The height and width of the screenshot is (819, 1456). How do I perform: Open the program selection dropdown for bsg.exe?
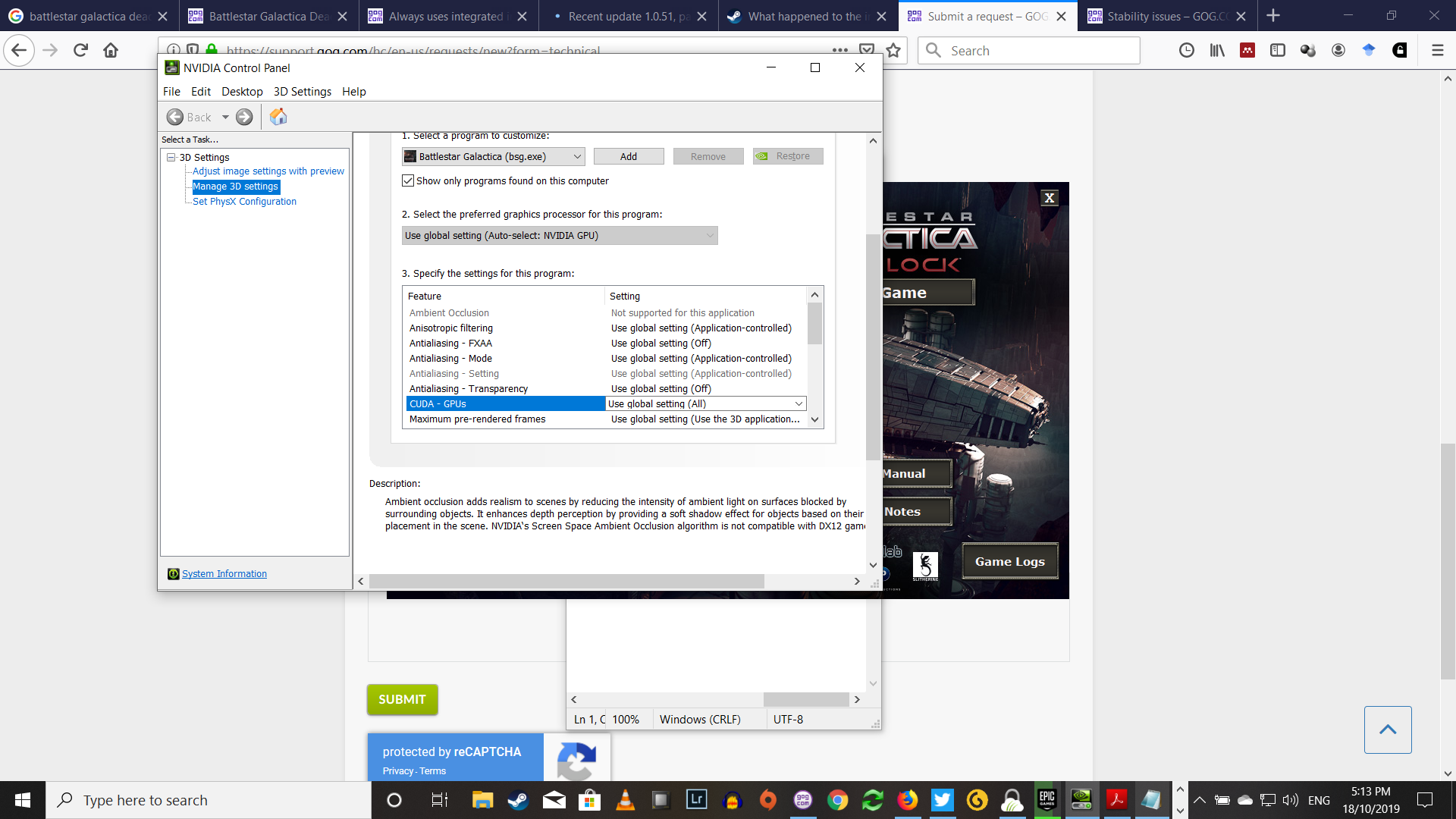pos(493,156)
